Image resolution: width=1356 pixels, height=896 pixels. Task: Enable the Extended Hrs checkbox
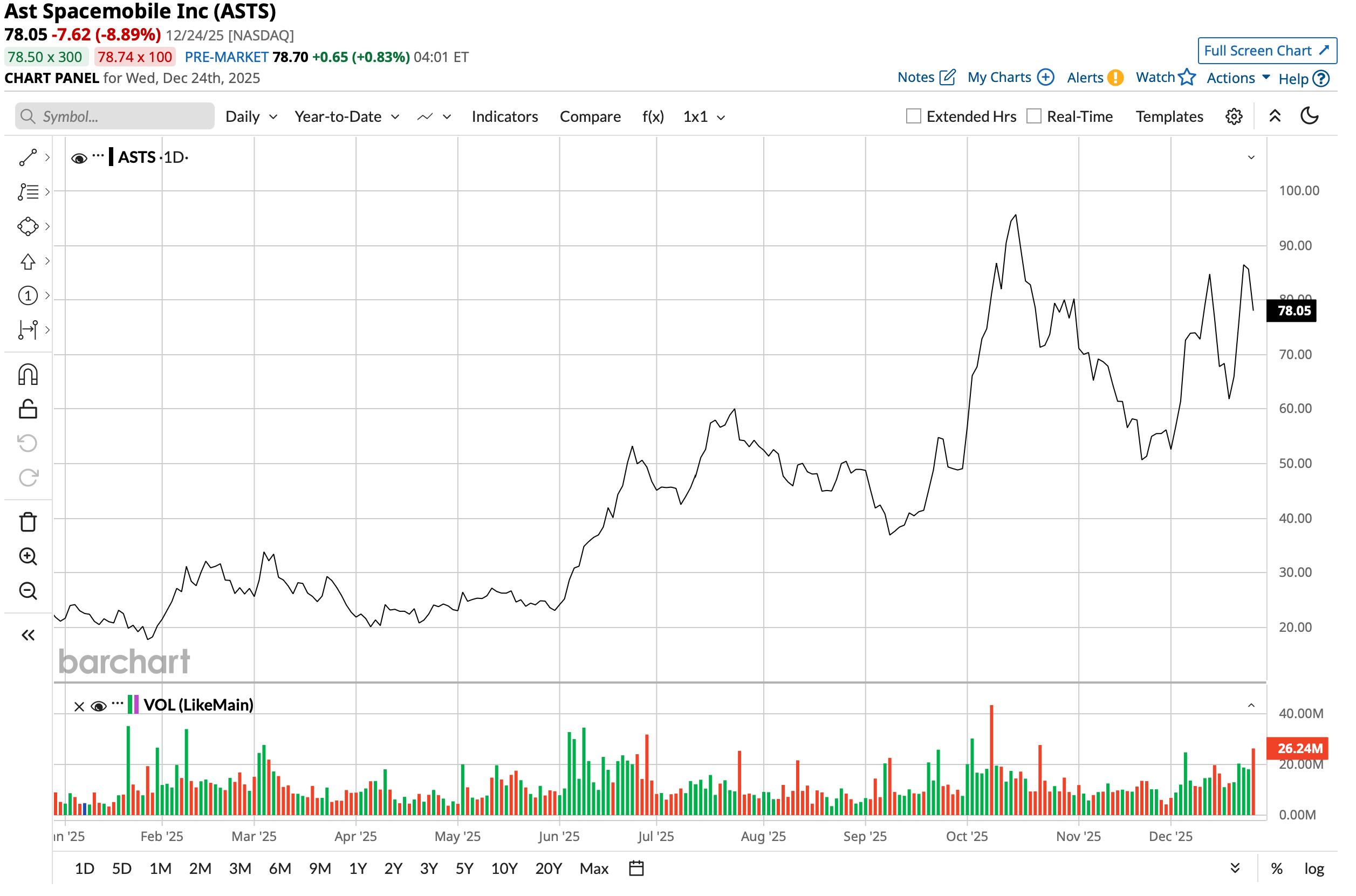coord(914,116)
